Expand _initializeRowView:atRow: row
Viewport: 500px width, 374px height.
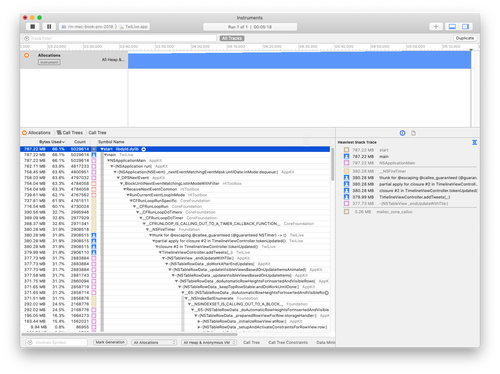click(x=199, y=321)
